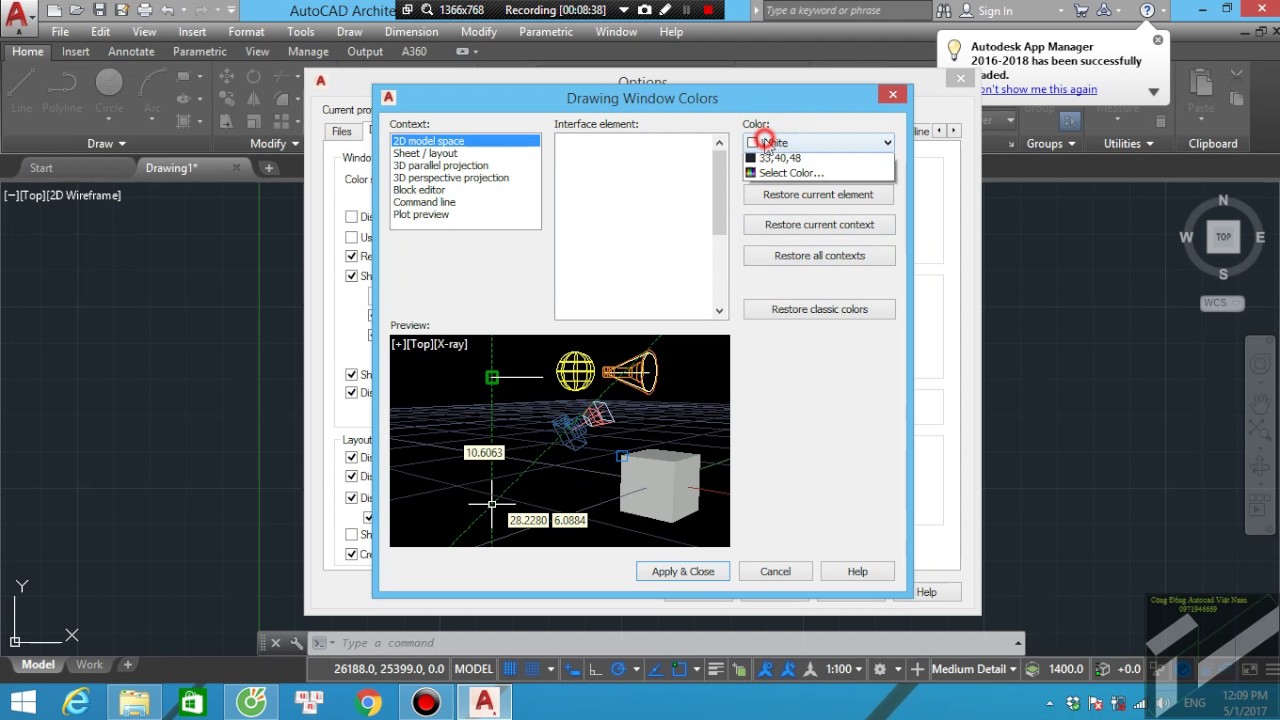Toggle object snap in status bar

[x=679, y=669]
